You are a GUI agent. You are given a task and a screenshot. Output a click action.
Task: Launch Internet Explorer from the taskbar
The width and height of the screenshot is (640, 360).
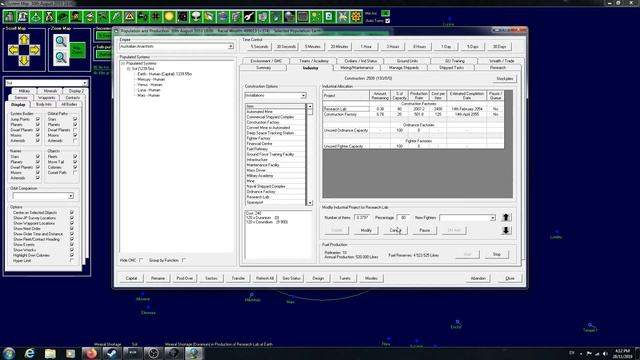29,353
